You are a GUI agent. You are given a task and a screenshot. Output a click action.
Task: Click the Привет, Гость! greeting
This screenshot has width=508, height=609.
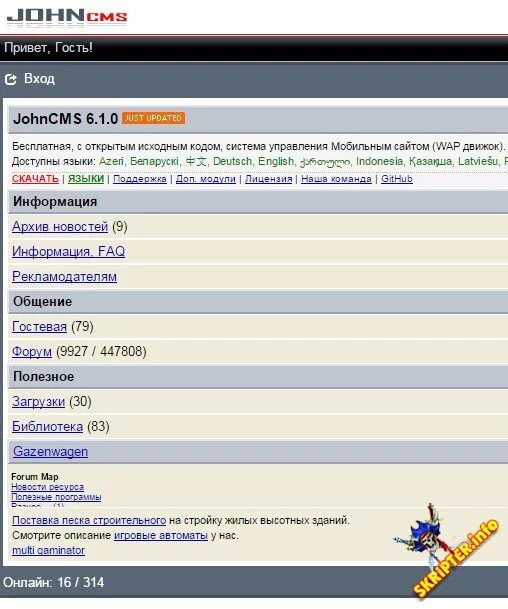coord(48,47)
